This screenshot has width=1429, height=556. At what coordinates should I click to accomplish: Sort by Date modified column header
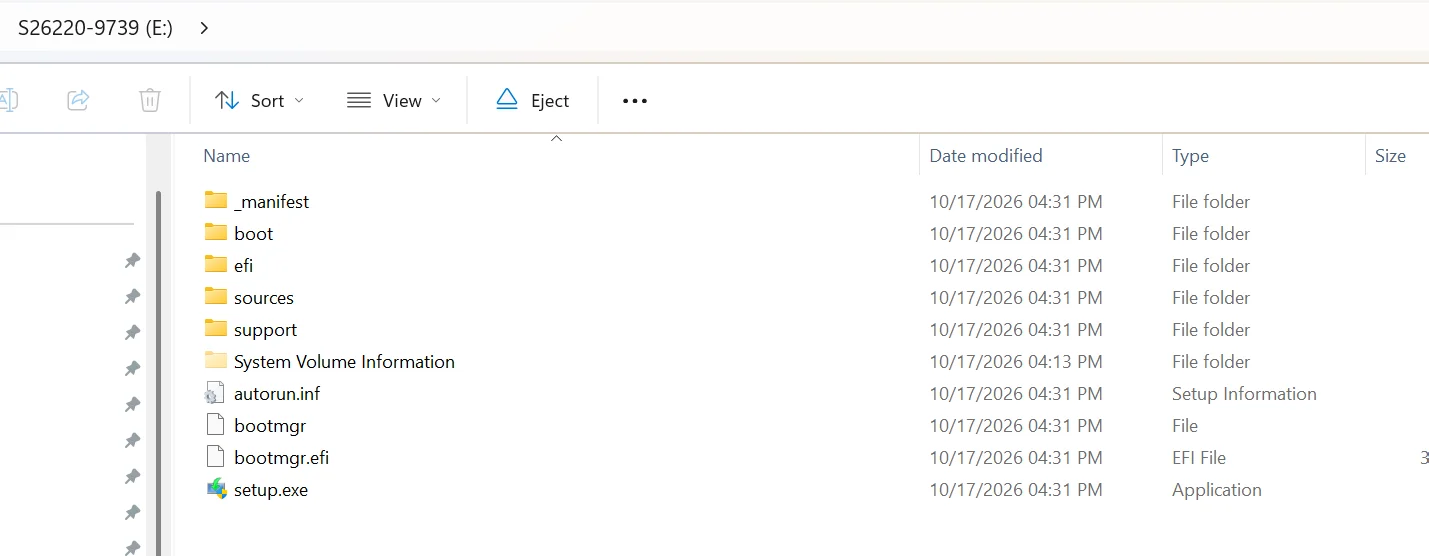985,156
